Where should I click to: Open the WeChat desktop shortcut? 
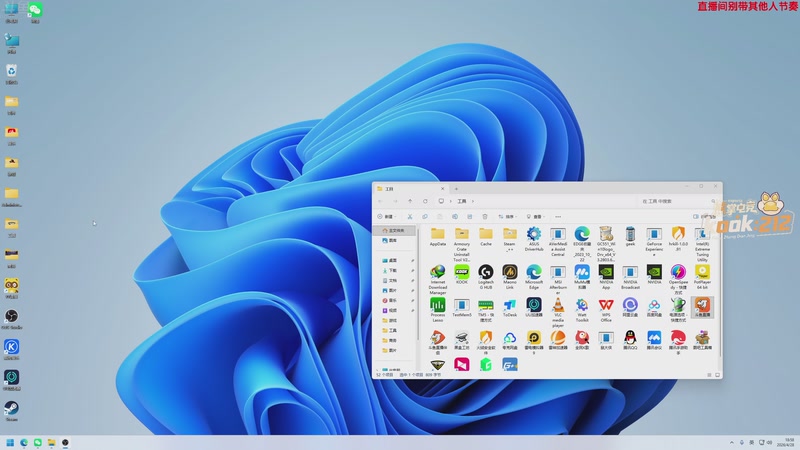35,12
